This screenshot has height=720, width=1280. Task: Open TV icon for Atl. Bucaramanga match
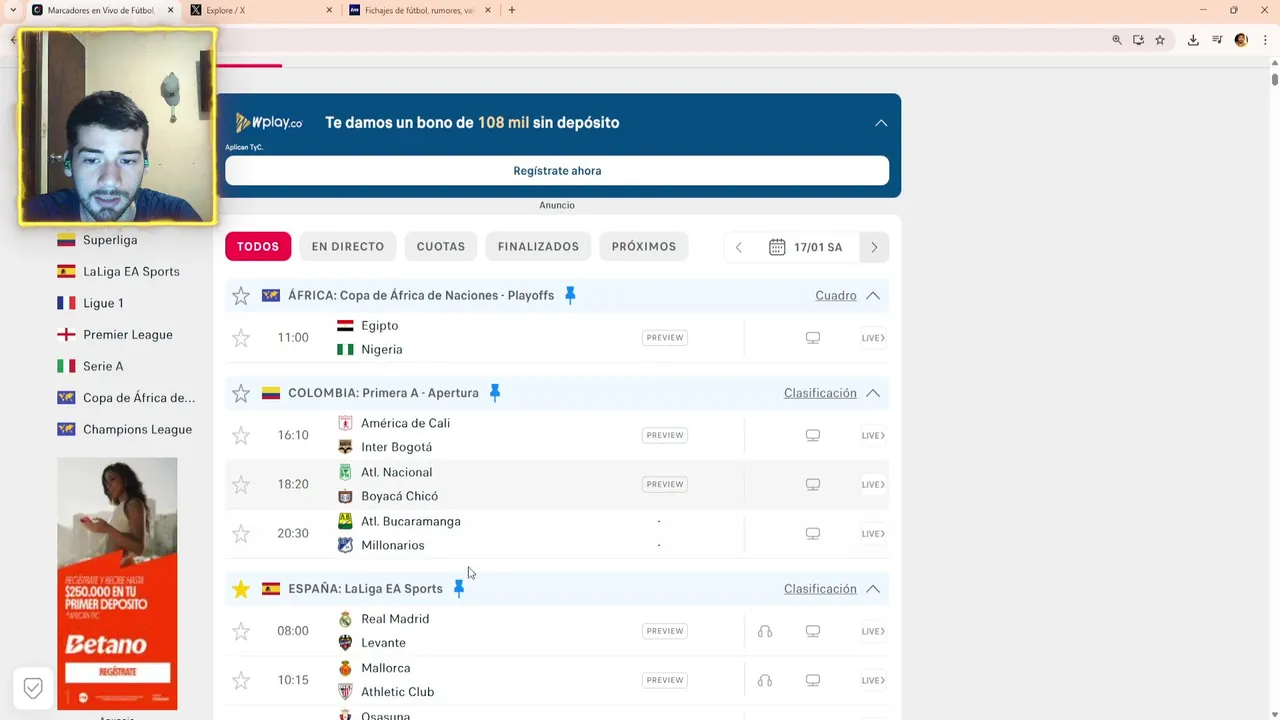pyautogui.click(x=813, y=533)
